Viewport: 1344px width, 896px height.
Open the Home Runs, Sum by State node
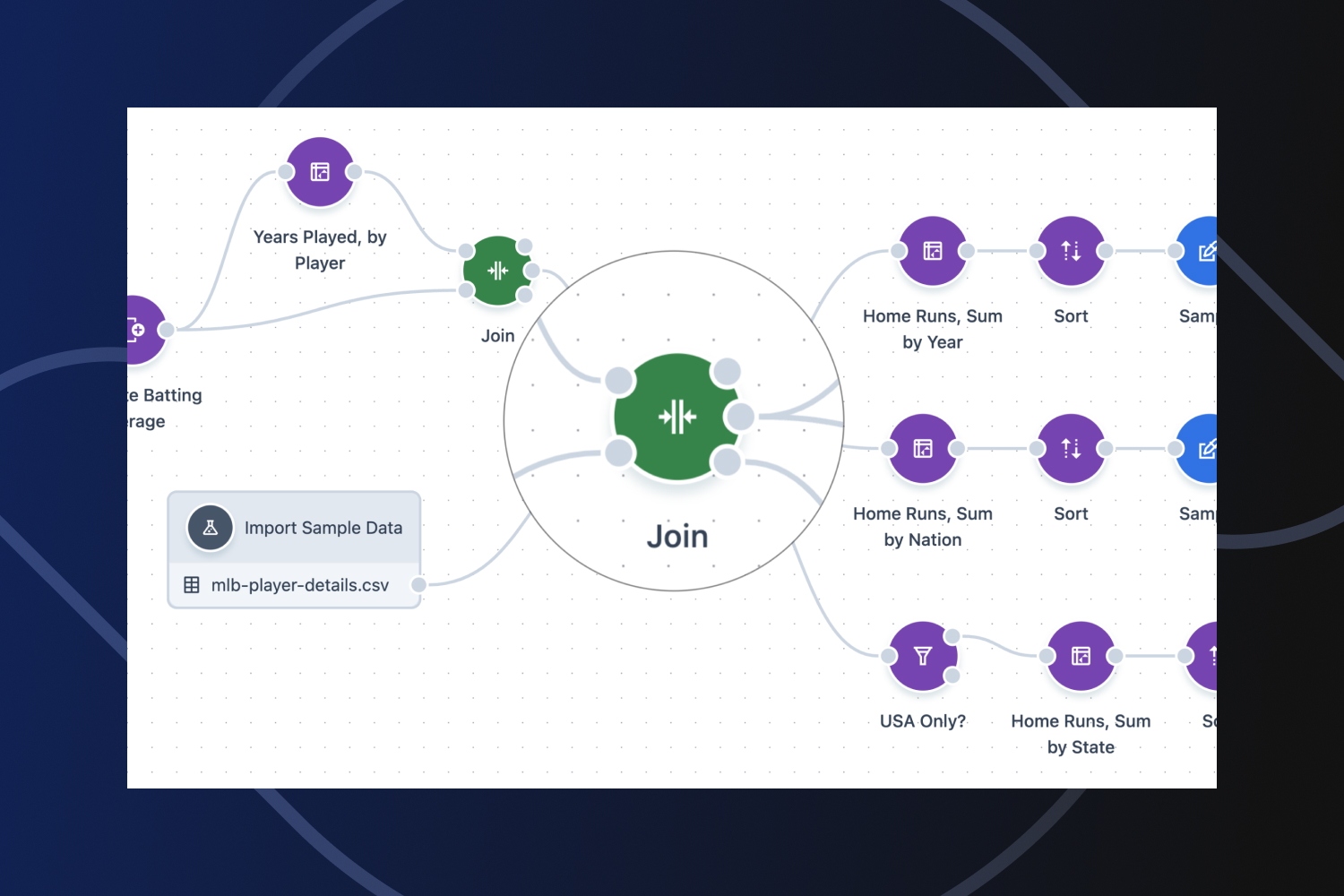1081,656
